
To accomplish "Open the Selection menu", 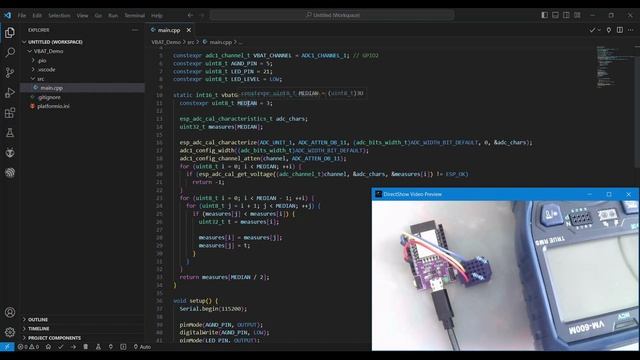I will pos(59,15).
